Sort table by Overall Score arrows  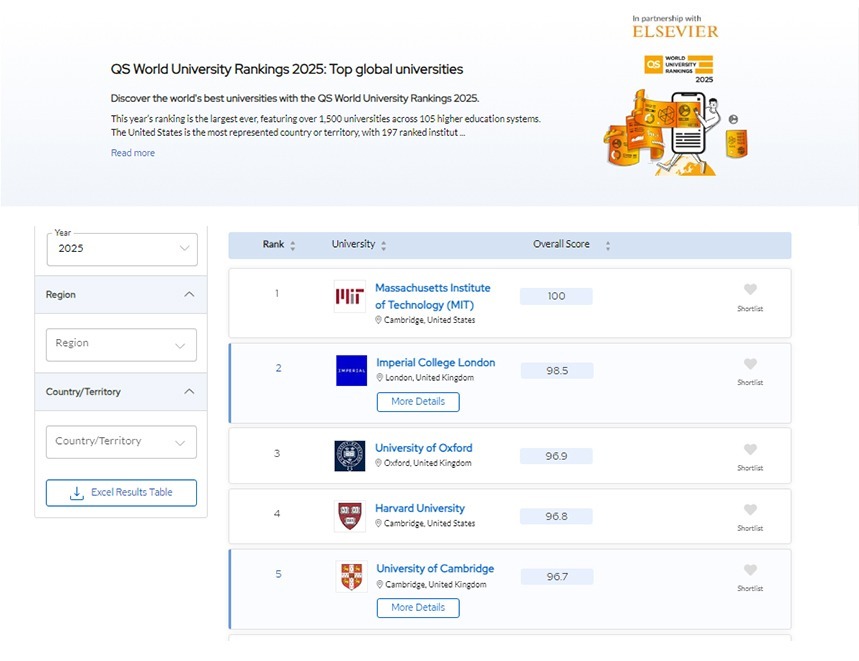[x=608, y=245]
